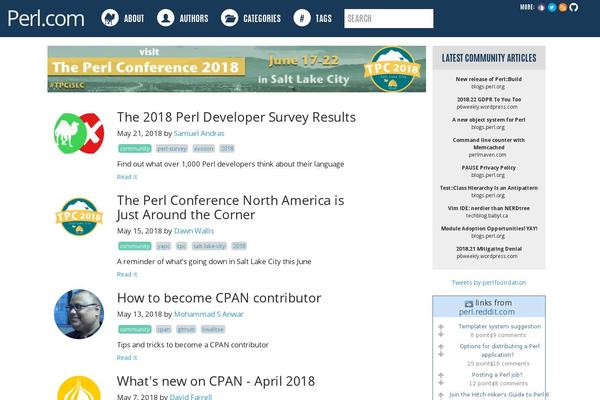600x400 pixels.
Task: Click reddit icon beside links from
Action: (469, 304)
